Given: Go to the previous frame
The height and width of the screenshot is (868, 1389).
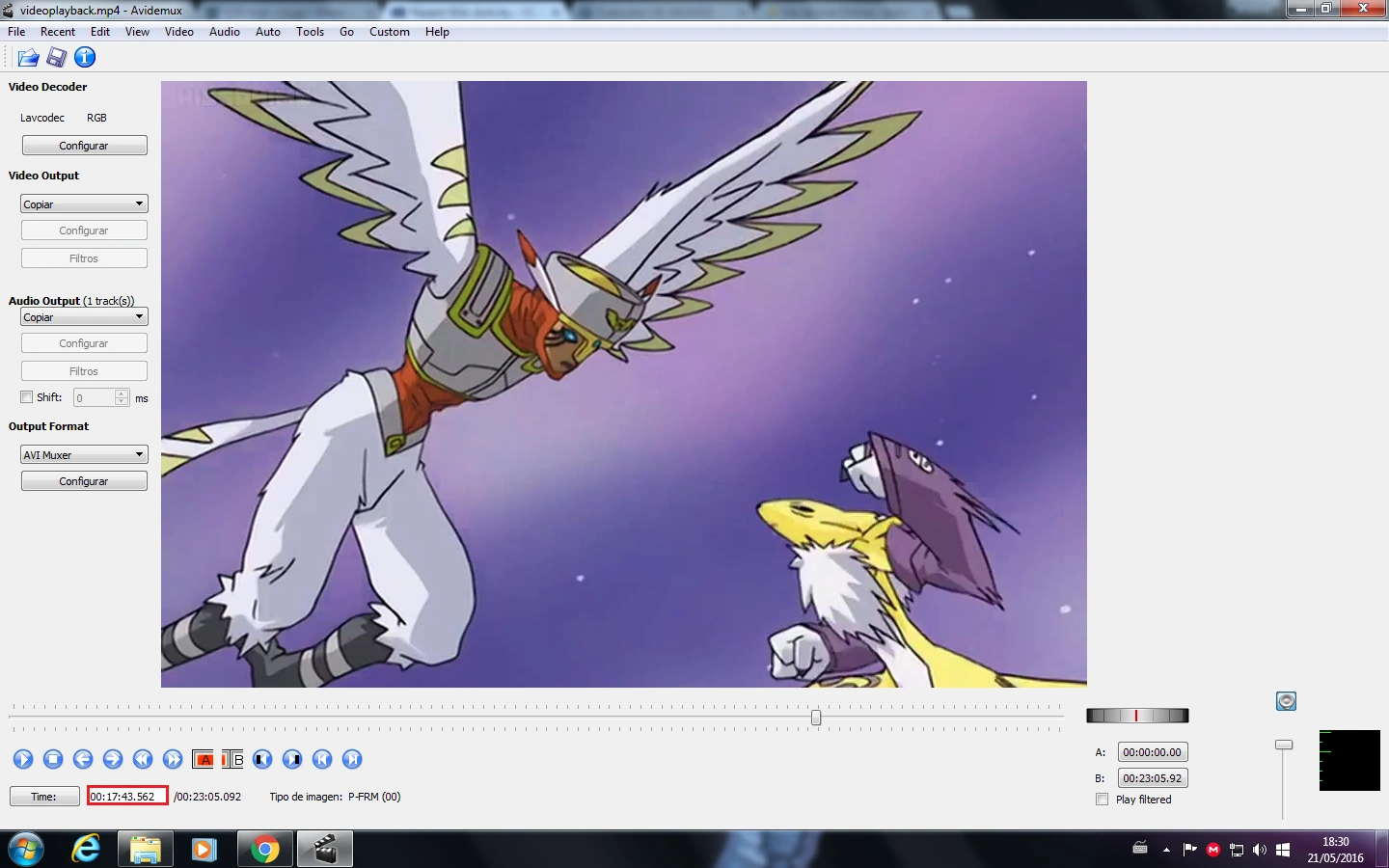Looking at the screenshot, I should click(83, 759).
